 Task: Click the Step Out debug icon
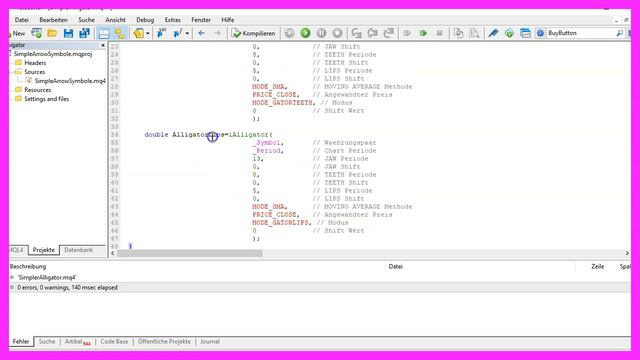(x=389, y=33)
